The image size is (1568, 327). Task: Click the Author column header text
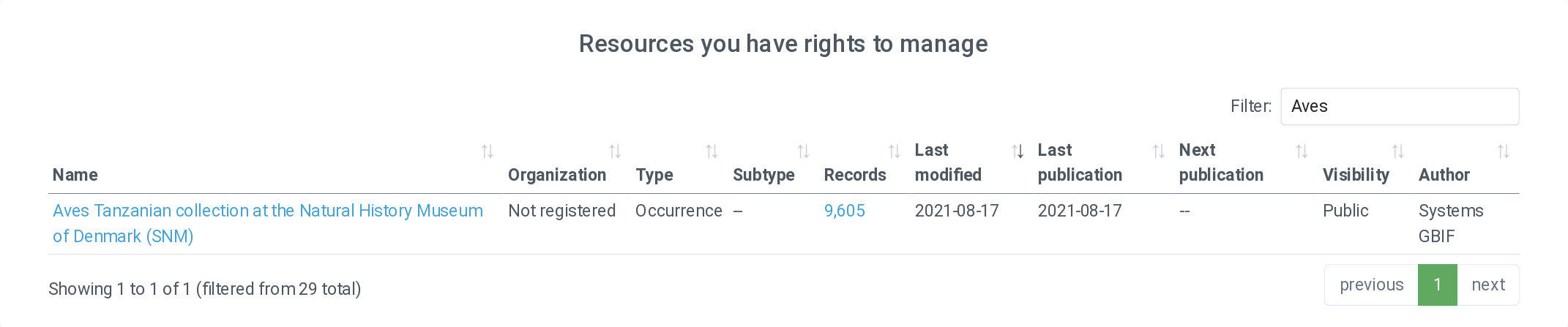coord(1444,176)
